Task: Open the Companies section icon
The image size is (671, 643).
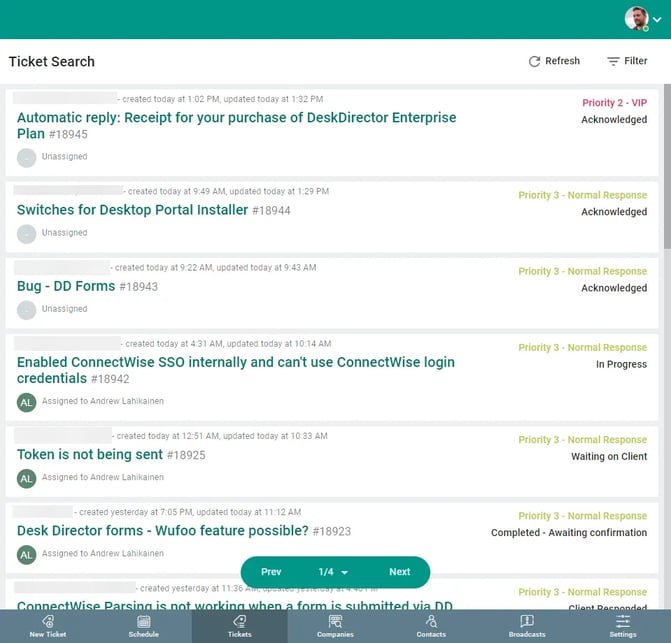Action: [x=335, y=621]
